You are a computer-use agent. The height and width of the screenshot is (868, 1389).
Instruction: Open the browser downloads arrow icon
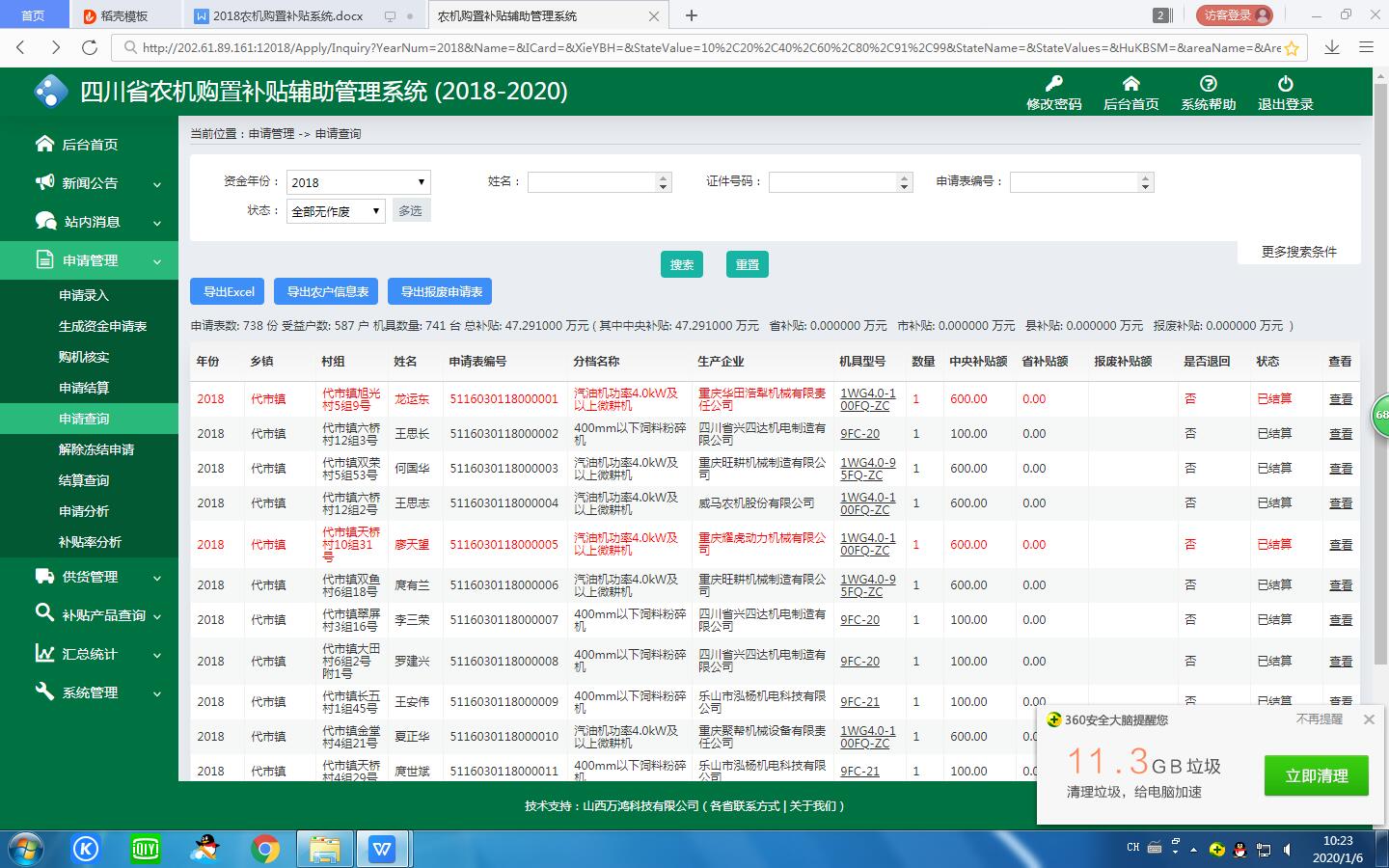[x=1332, y=47]
